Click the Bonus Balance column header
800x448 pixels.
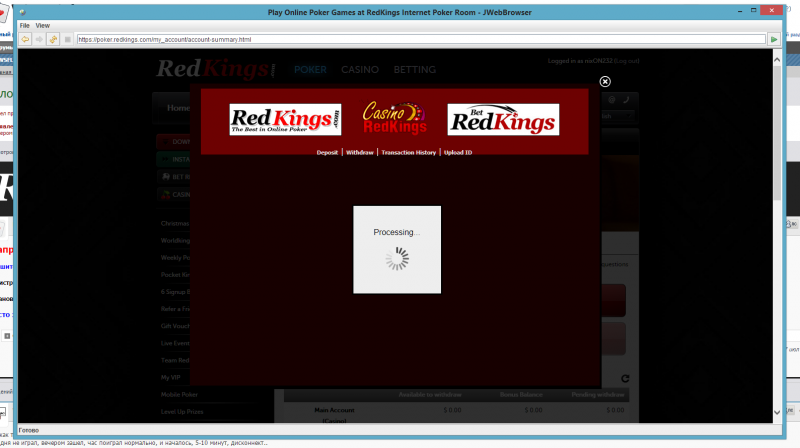[521, 394]
